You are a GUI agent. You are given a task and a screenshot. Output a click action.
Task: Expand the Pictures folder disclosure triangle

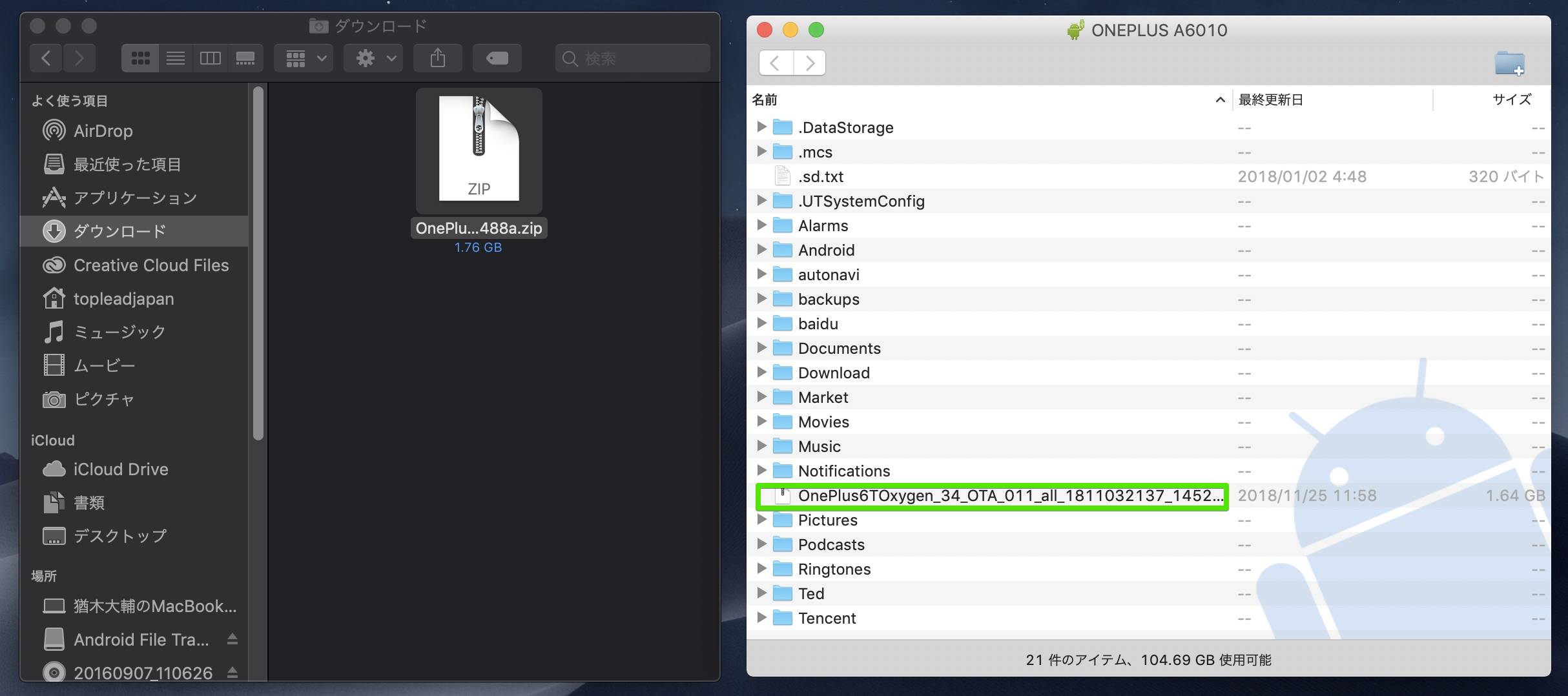(761, 520)
